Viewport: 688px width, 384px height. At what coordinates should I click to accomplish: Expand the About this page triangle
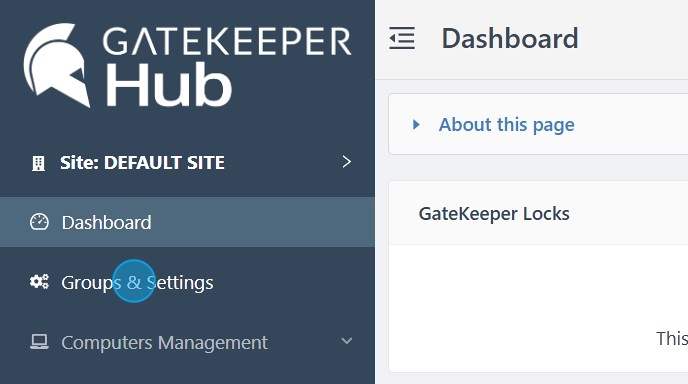pos(416,125)
